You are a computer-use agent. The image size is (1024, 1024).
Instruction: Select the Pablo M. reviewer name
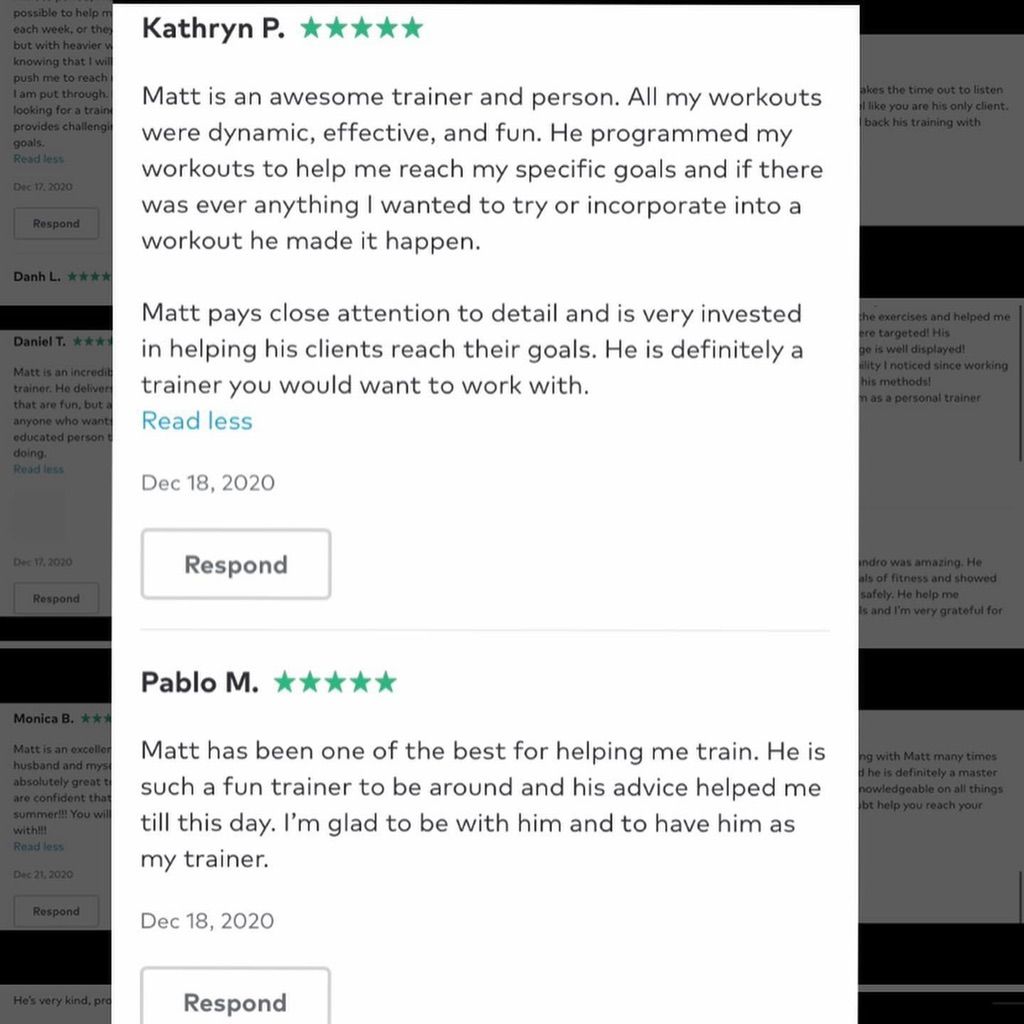click(199, 683)
